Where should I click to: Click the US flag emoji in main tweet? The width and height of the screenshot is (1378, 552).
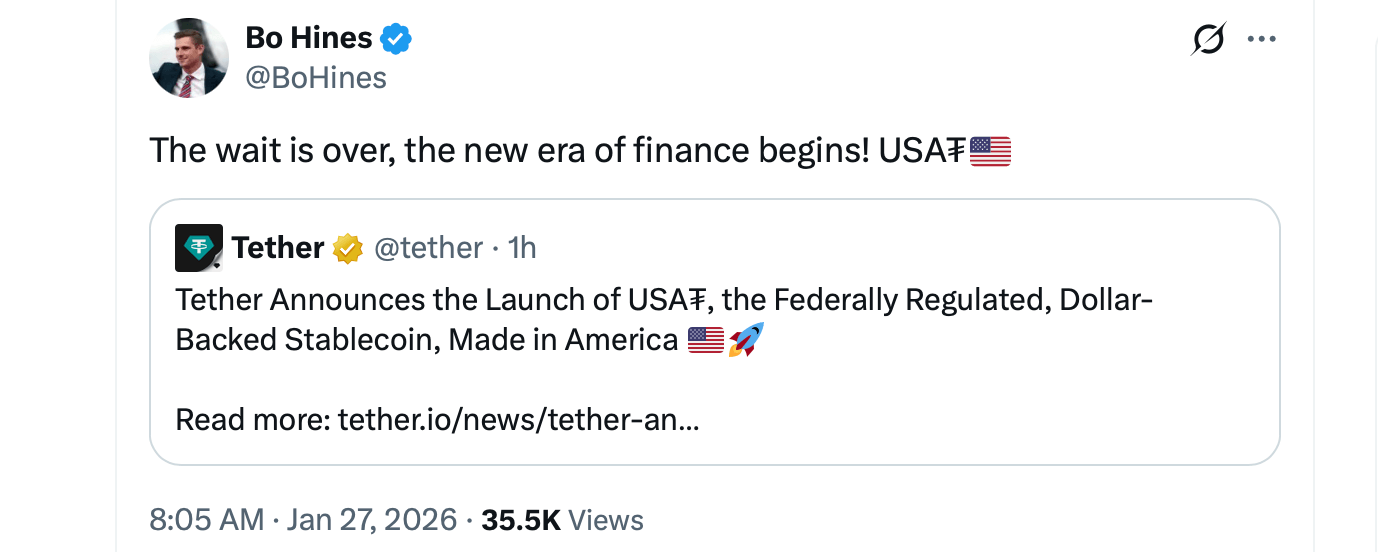(990, 152)
